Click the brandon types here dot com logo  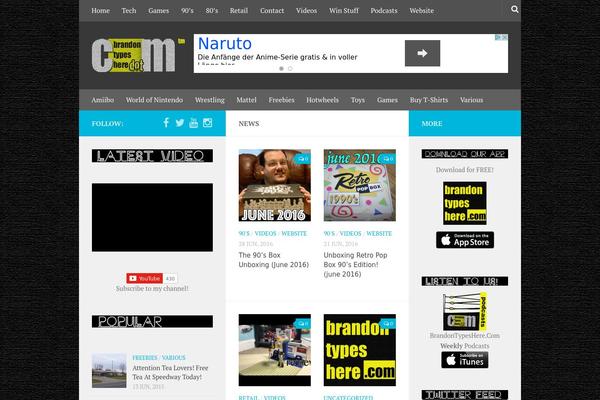pyautogui.click(x=138, y=55)
